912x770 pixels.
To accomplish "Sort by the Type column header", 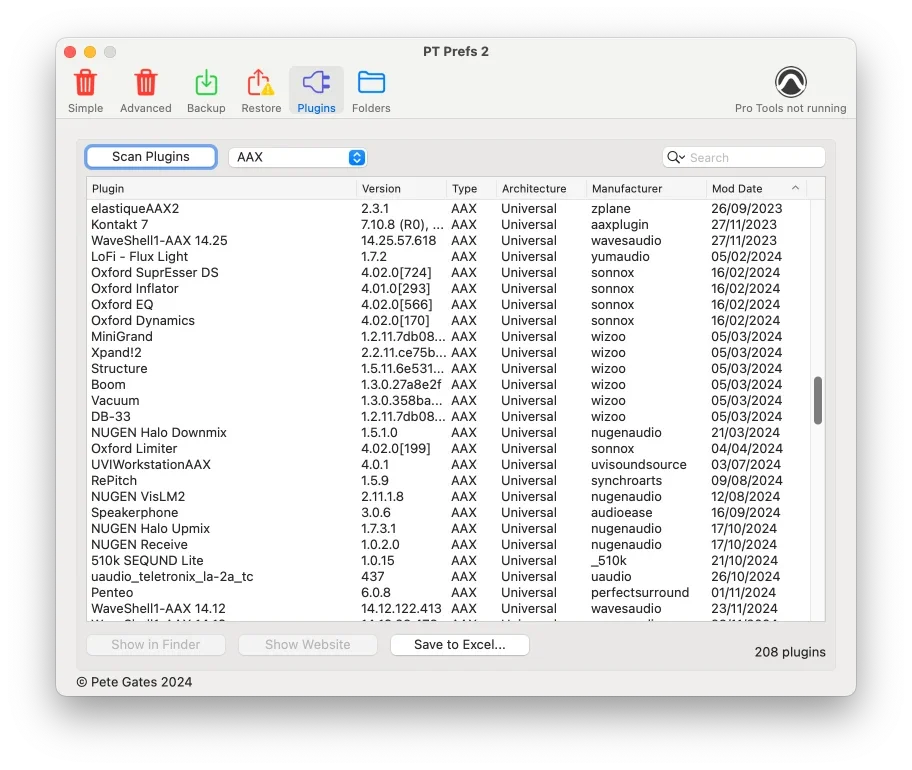I will pyautogui.click(x=471, y=188).
